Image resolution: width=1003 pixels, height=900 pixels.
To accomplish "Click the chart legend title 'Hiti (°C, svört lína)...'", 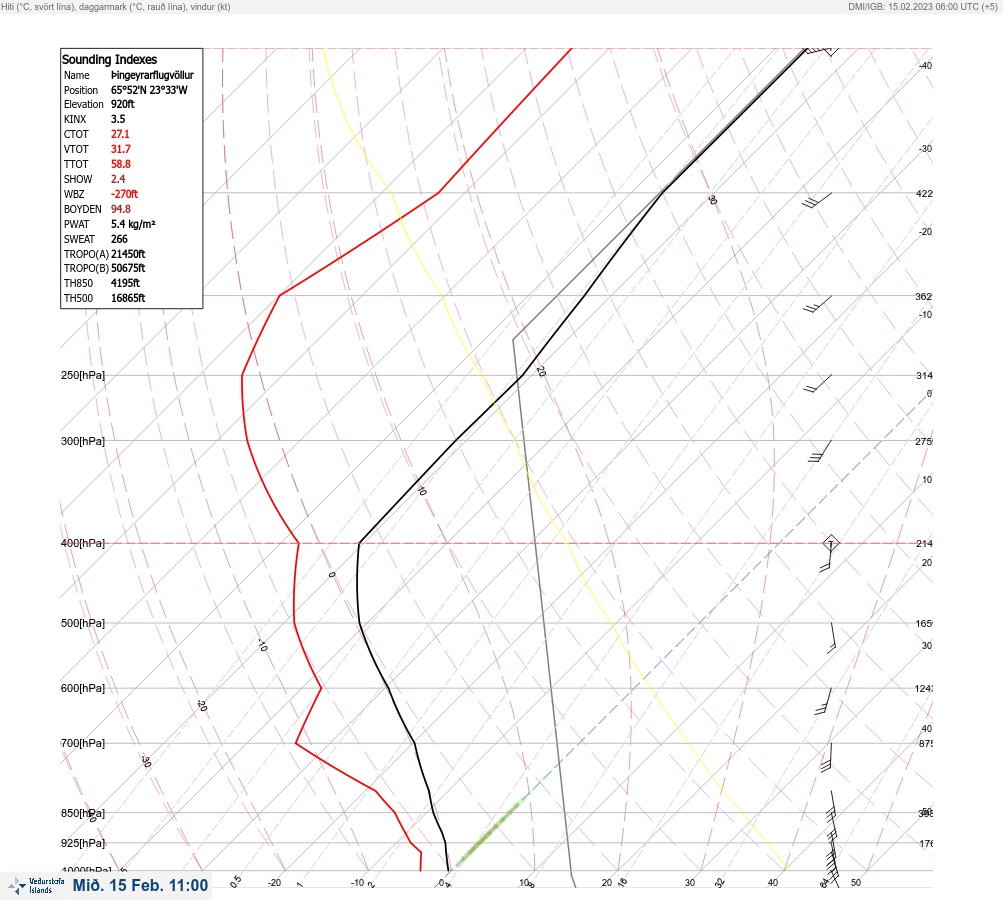I will click(116, 6).
